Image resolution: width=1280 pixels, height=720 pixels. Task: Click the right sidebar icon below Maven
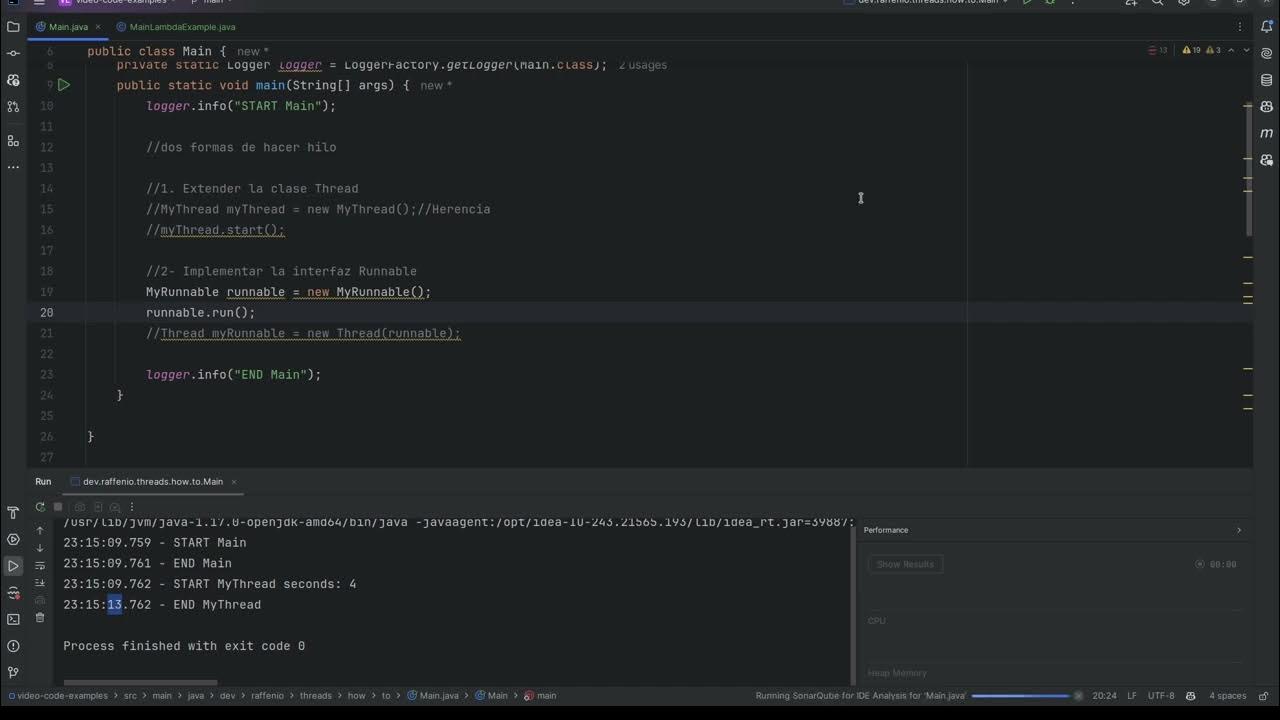click(x=1267, y=160)
